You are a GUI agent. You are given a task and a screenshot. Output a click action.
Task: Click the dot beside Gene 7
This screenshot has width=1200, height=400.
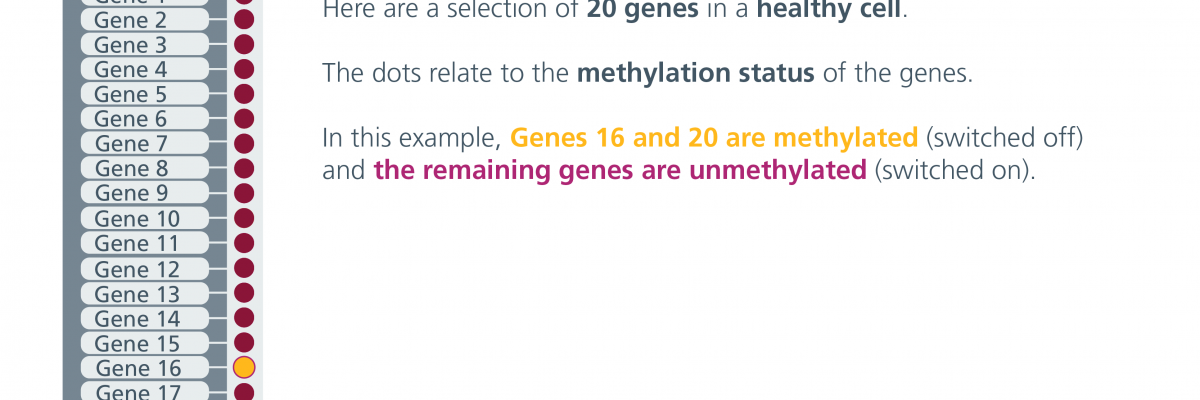pos(244,144)
